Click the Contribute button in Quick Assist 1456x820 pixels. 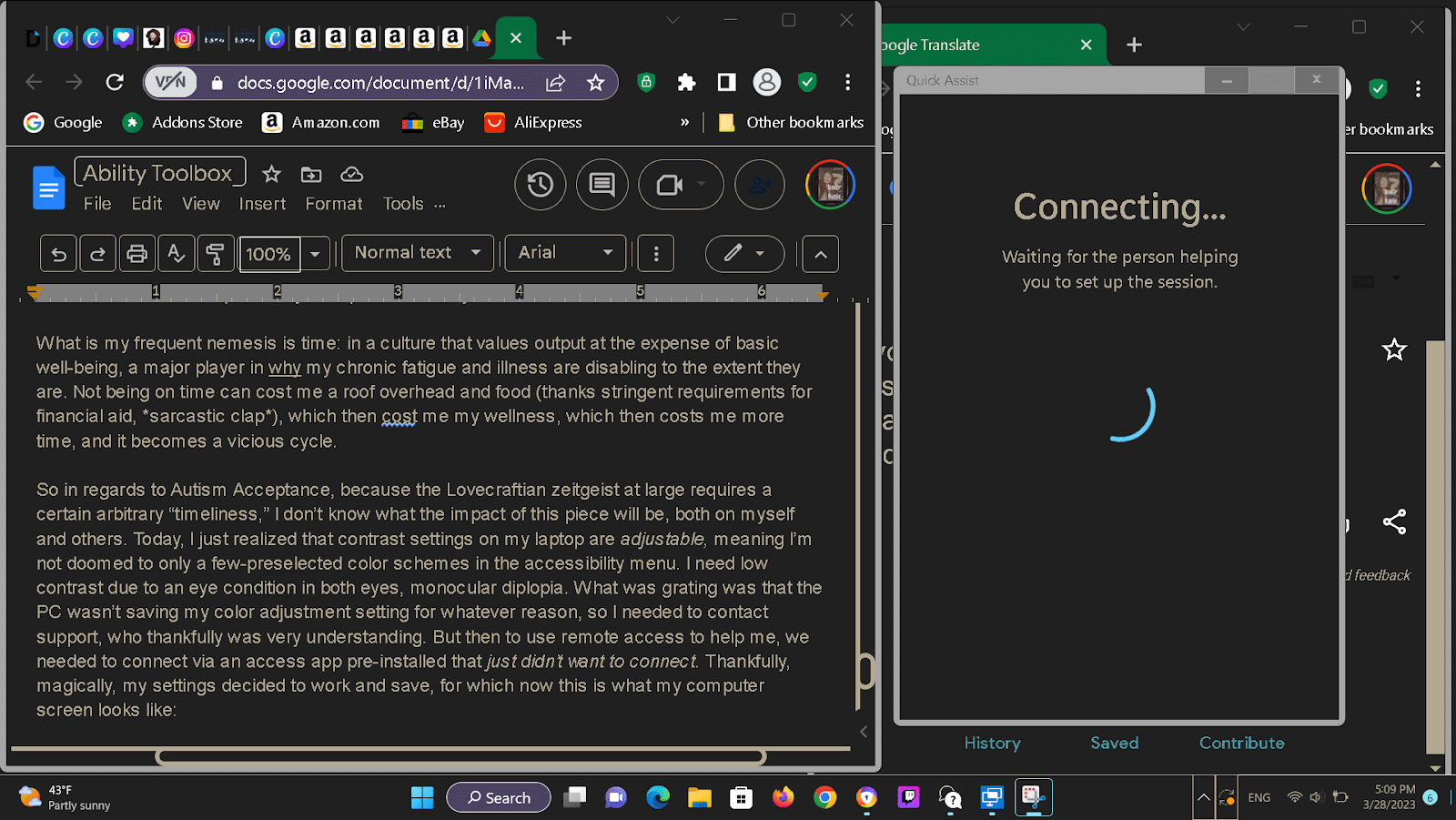[1241, 743]
